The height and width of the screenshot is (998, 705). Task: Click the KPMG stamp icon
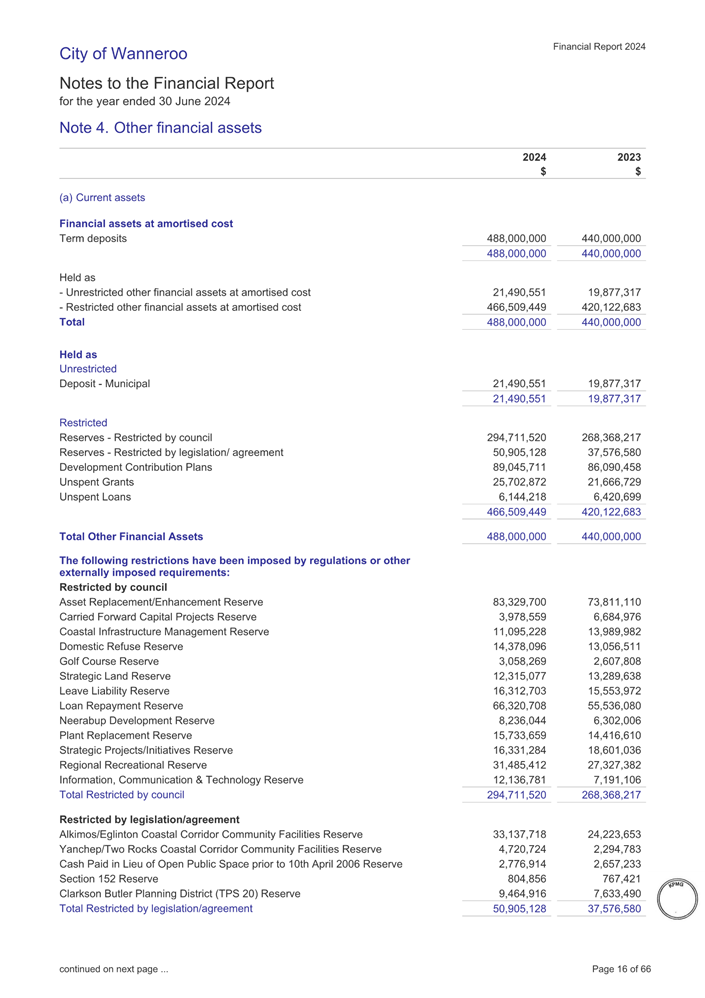(x=675, y=897)
